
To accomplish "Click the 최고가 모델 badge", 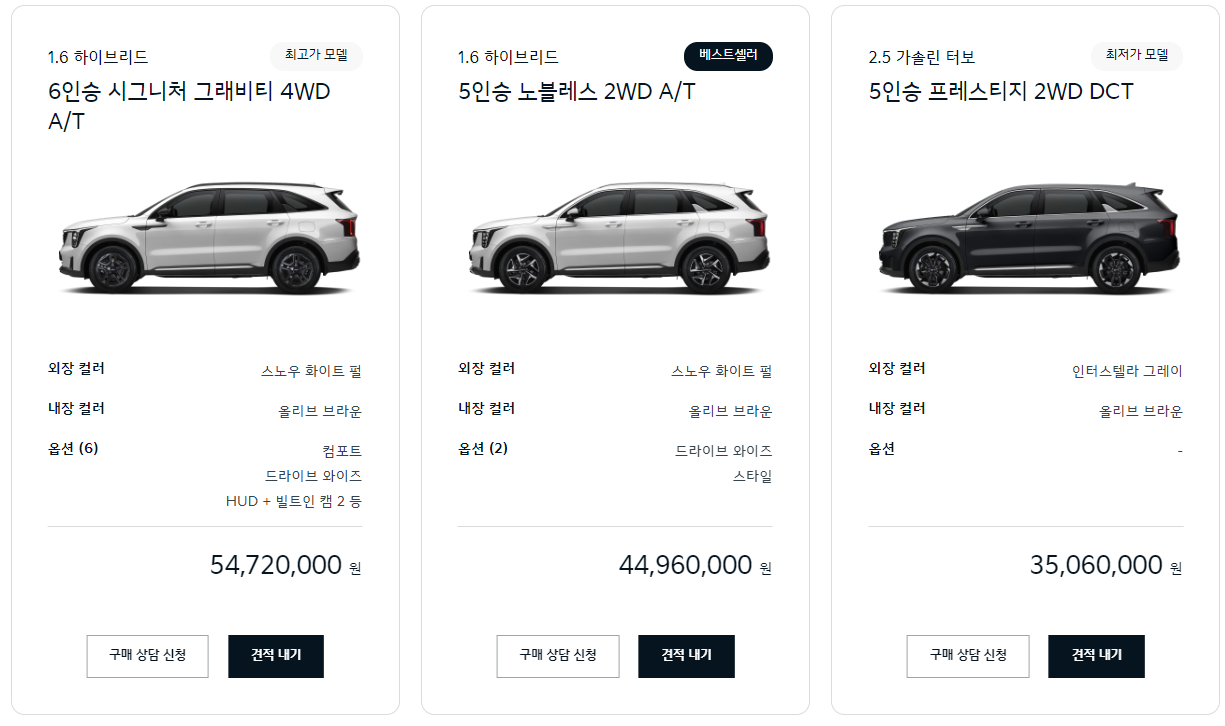I will [x=315, y=57].
